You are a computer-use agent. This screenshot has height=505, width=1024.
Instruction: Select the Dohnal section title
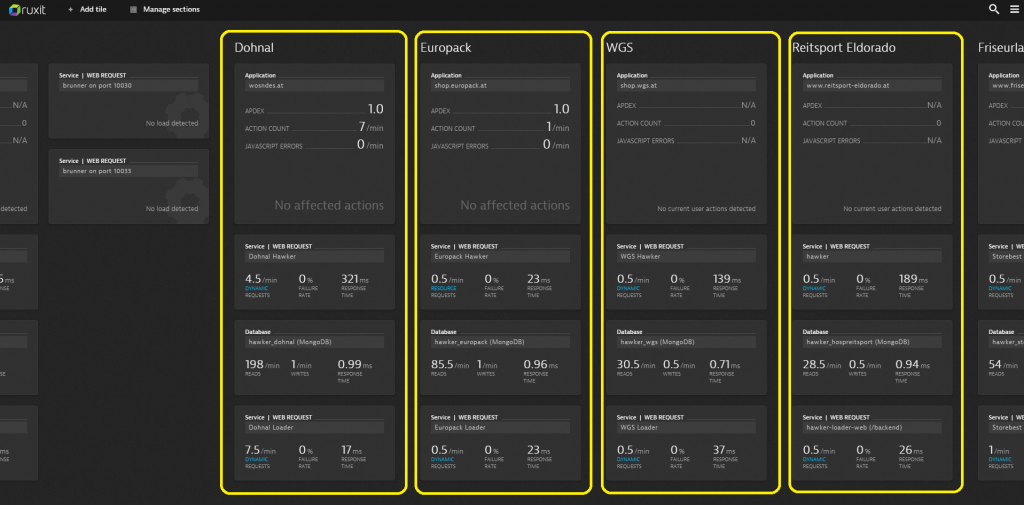255,48
